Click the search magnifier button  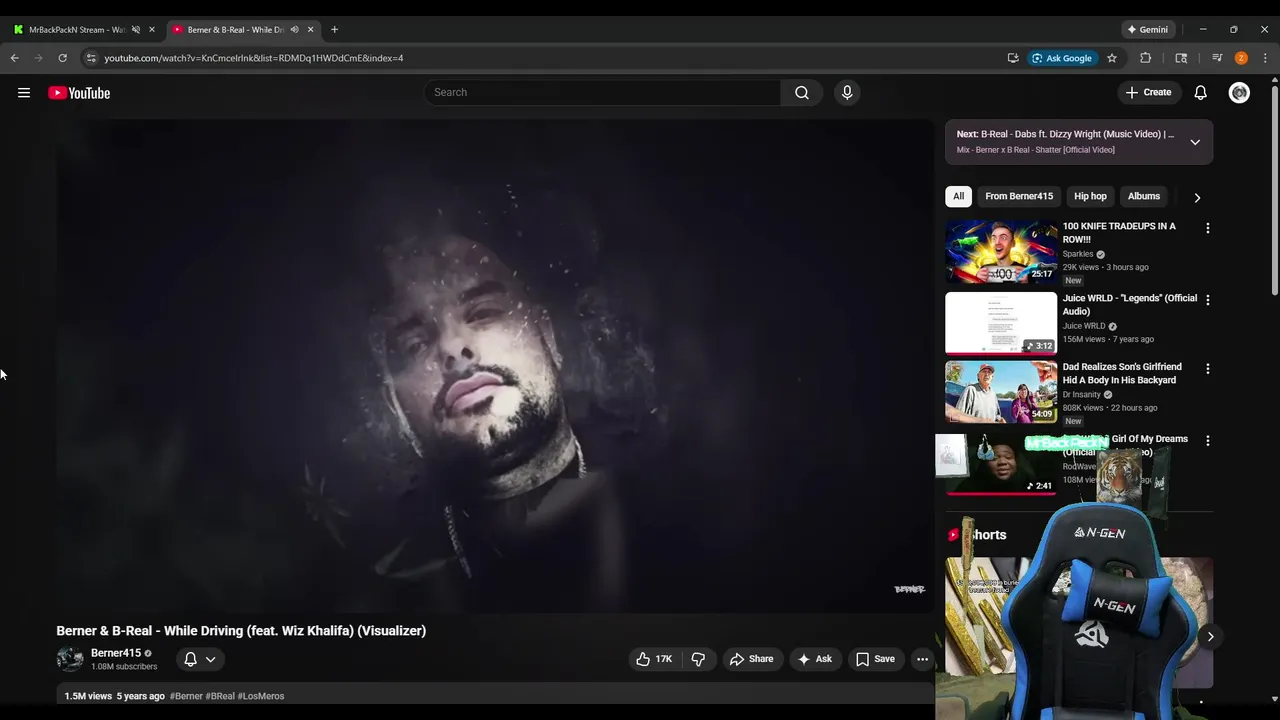click(802, 92)
